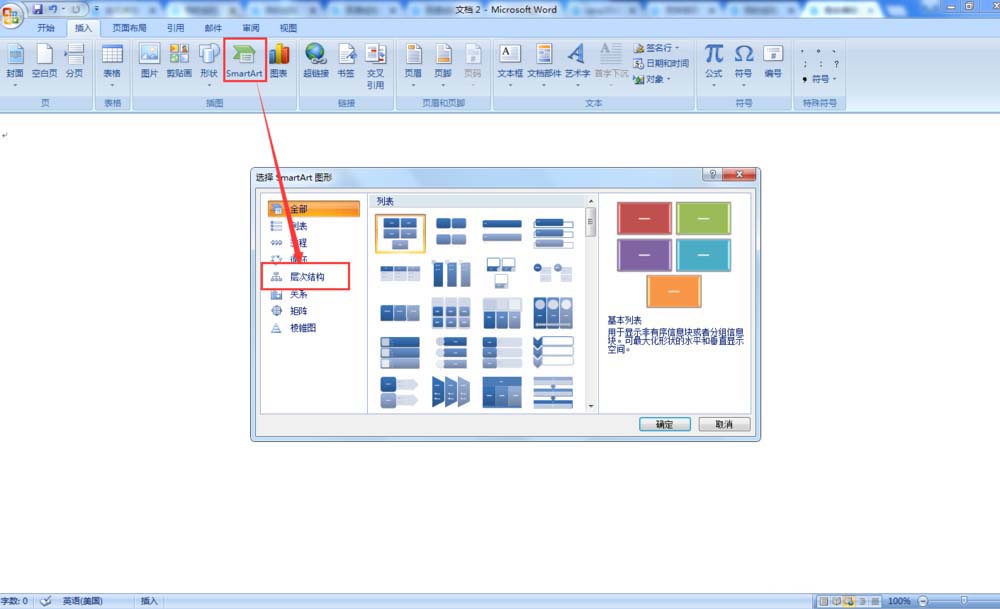Insert a 交叉引用 cross-reference
This screenshot has height=609, width=1000.
[x=376, y=67]
